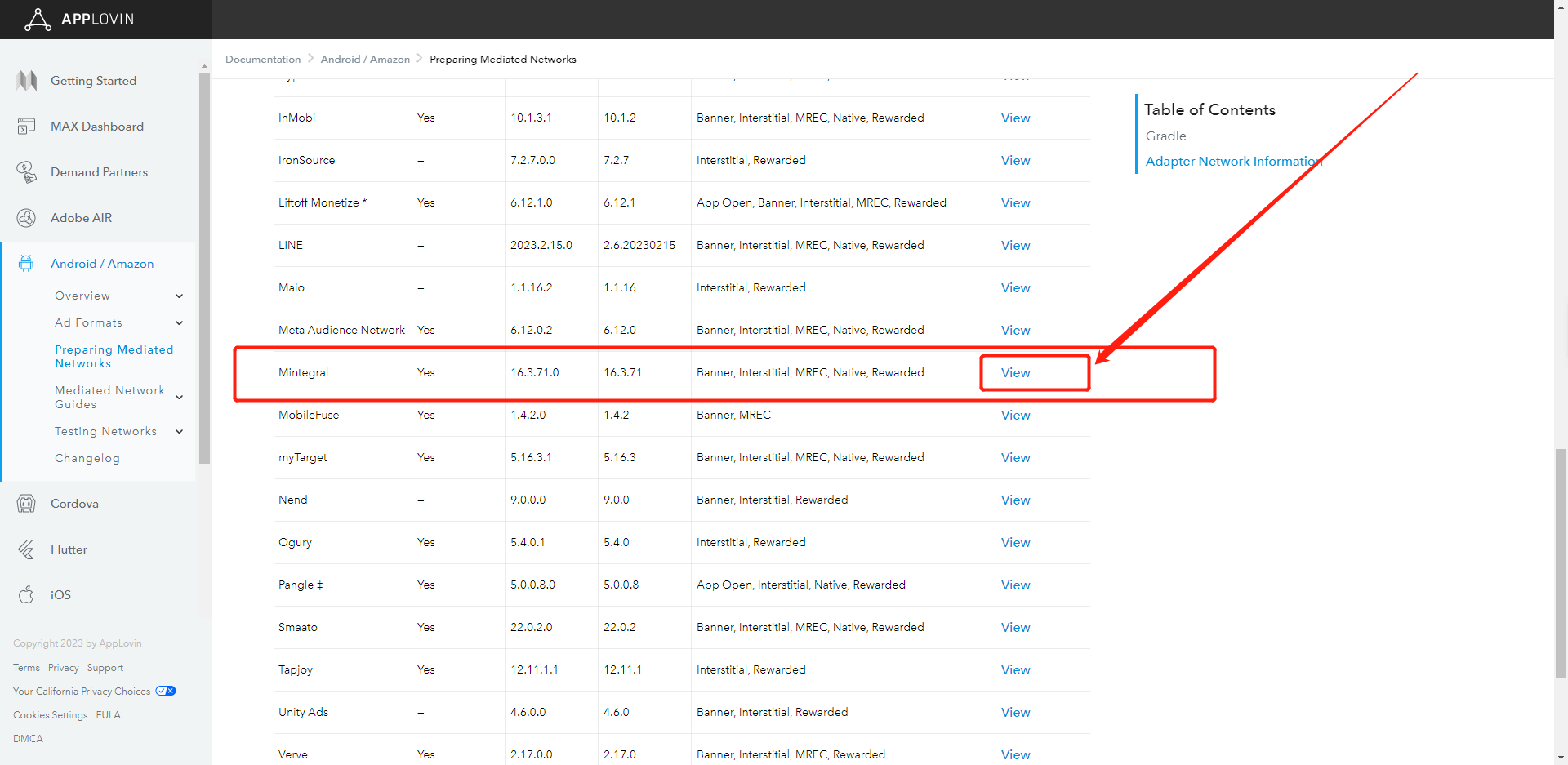The width and height of the screenshot is (1568, 765).
Task: Click View link for MobileFuse
Action: [x=1015, y=415]
